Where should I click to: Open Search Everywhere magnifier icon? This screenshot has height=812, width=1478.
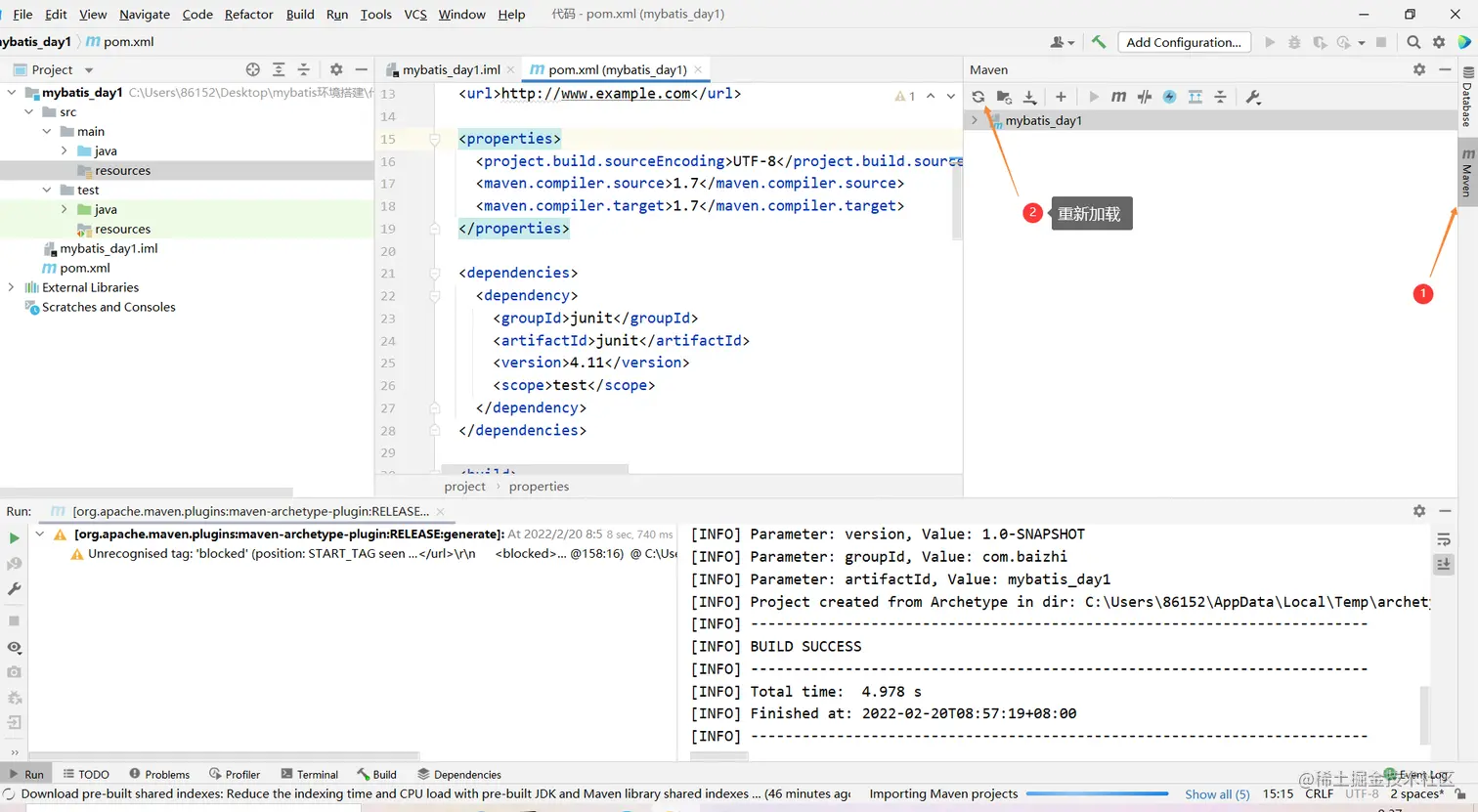click(1413, 42)
